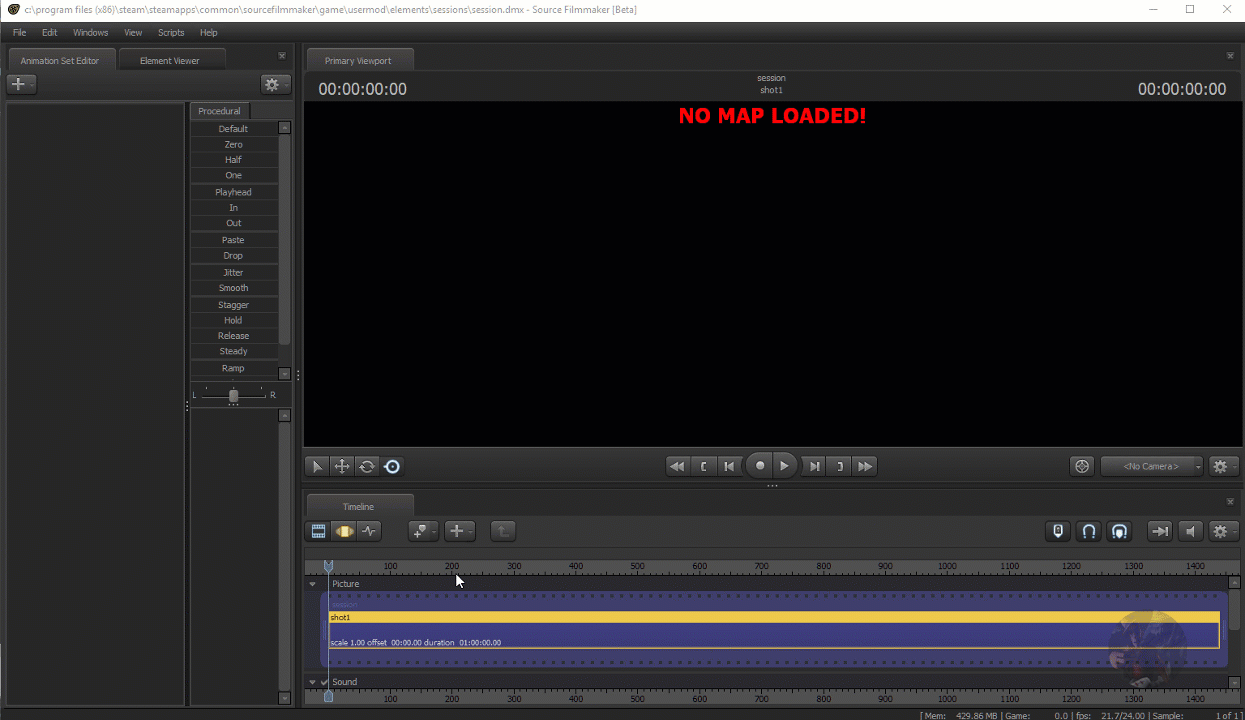Image resolution: width=1245 pixels, height=720 pixels.
Task: Fast-forward to the end of sequence
Action: [865, 466]
